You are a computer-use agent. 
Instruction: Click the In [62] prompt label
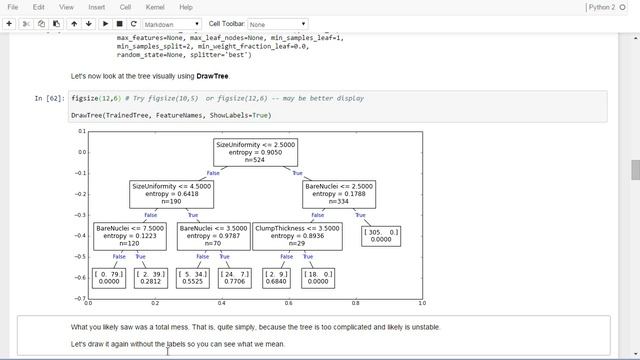click(x=49, y=98)
